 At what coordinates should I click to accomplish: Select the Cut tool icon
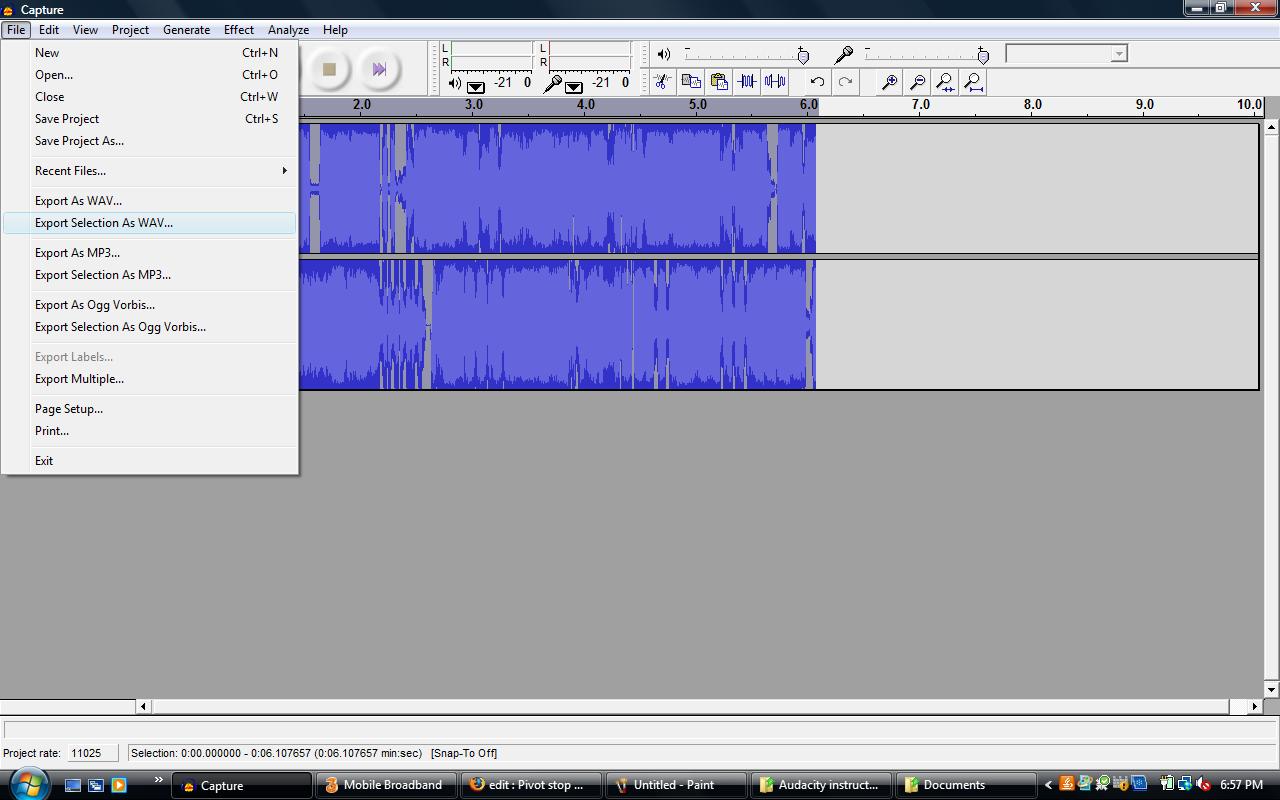click(662, 82)
